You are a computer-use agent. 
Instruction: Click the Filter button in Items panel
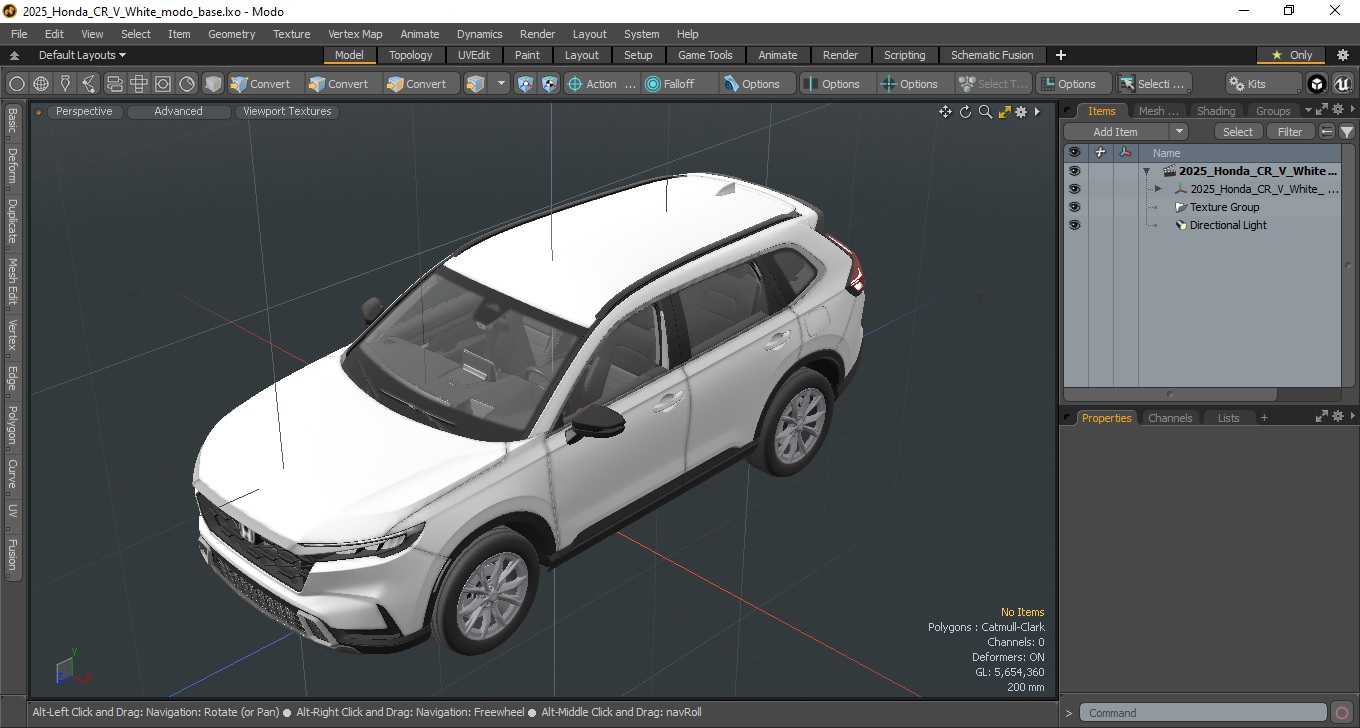pyautogui.click(x=1291, y=132)
